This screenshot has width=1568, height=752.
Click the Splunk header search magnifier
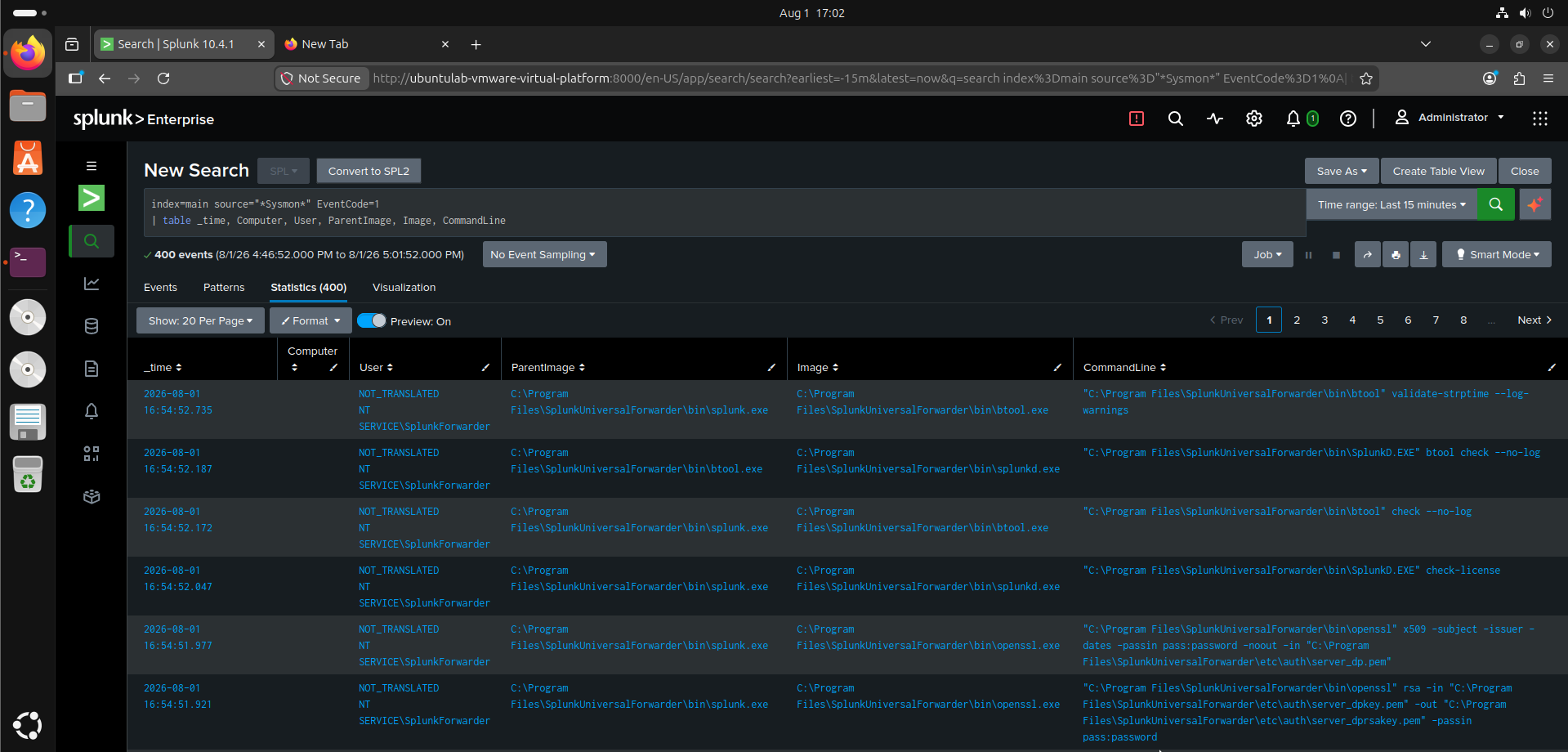pos(1175,119)
